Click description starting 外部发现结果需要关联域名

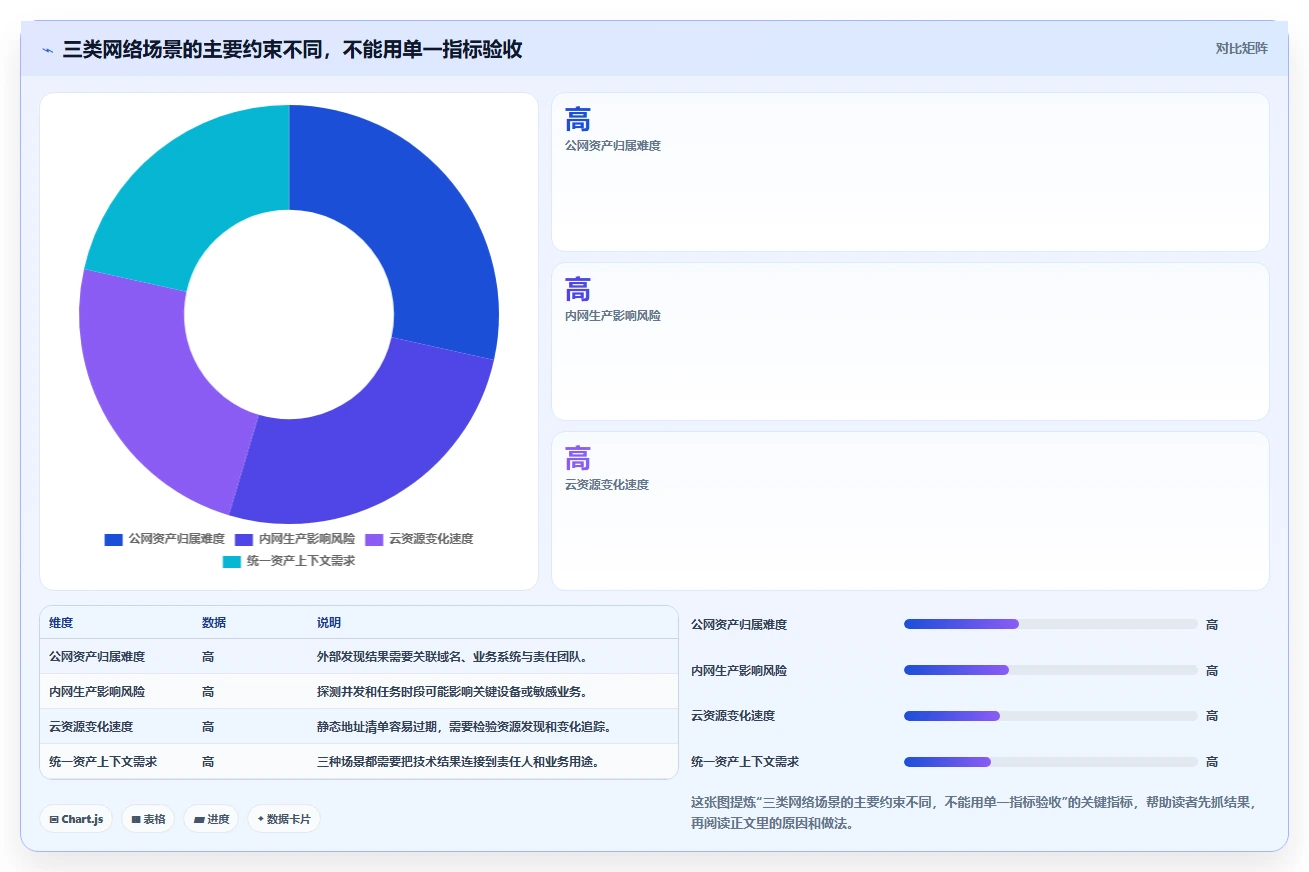[x=452, y=657]
